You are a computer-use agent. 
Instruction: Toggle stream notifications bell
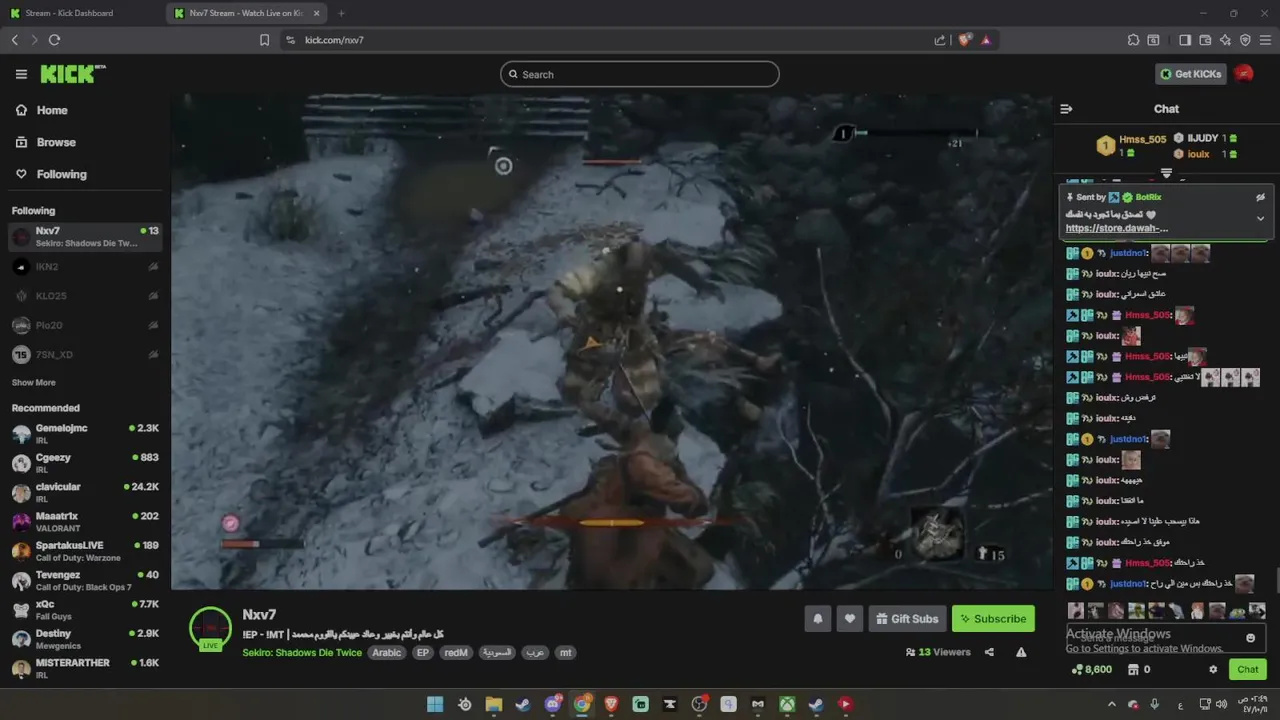coord(817,619)
